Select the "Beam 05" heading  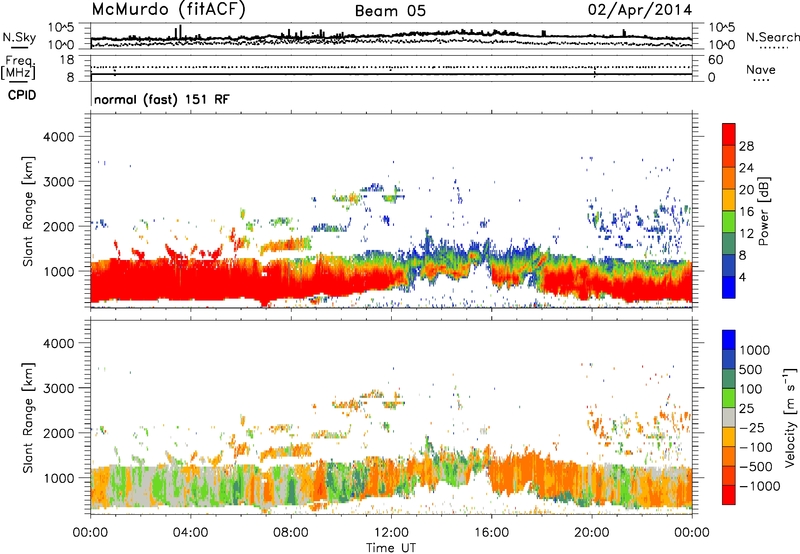[x=390, y=11]
